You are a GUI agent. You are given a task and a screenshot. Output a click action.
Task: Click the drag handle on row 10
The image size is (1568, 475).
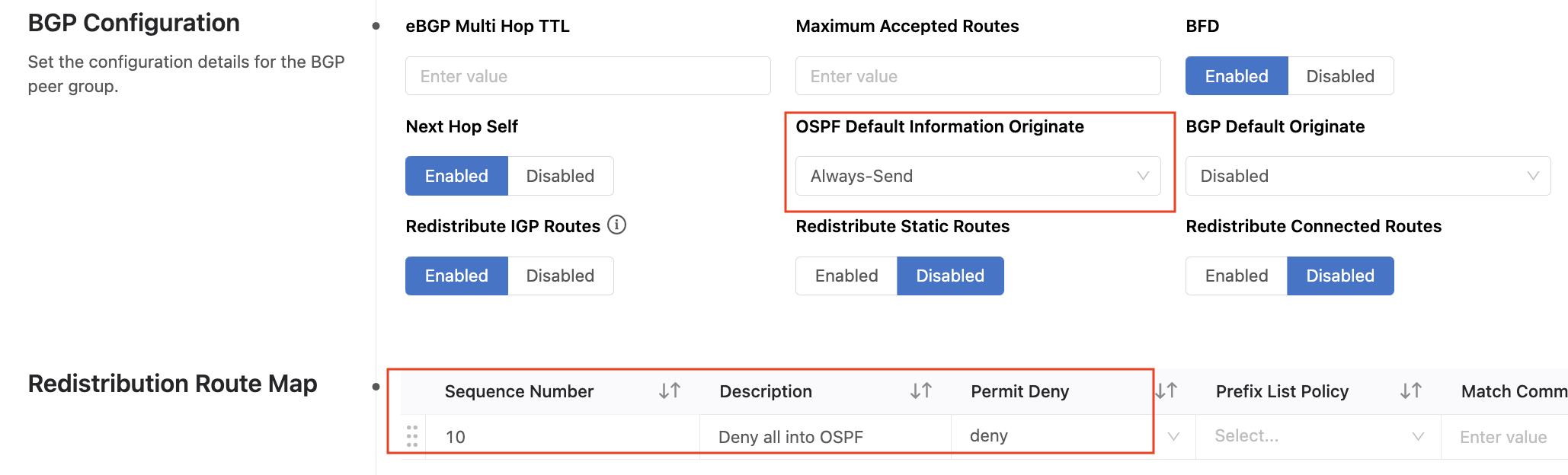412,436
